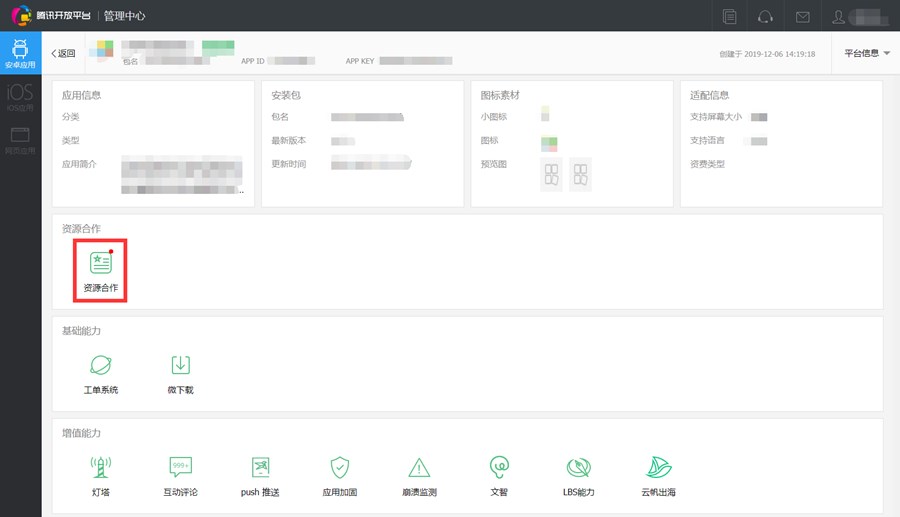View the first 预览图 preview thumbnail
The height and width of the screenshot is (517, 900).
pyautogui.click(x=551, y=174)
